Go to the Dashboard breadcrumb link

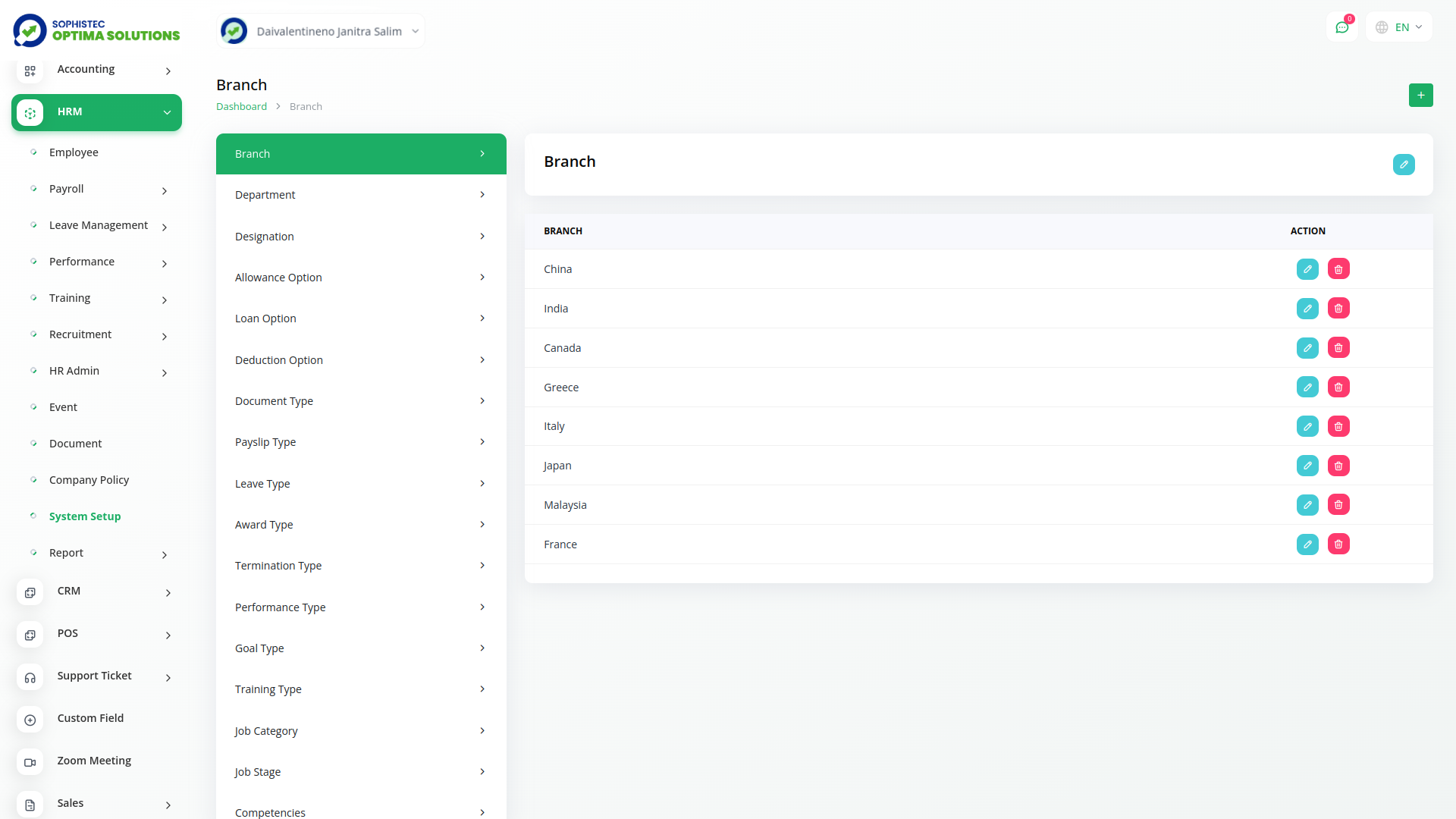coord(241,107)
